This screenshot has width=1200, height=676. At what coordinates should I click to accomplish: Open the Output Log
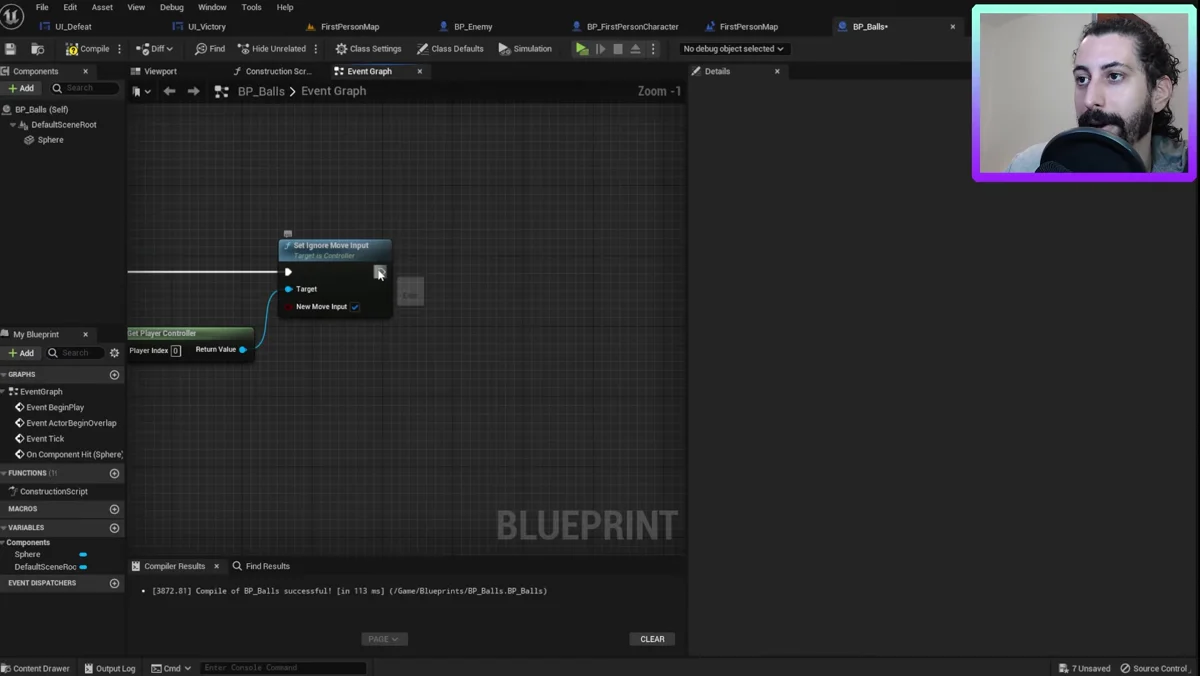pyautogui.click(x=109, y=668)
